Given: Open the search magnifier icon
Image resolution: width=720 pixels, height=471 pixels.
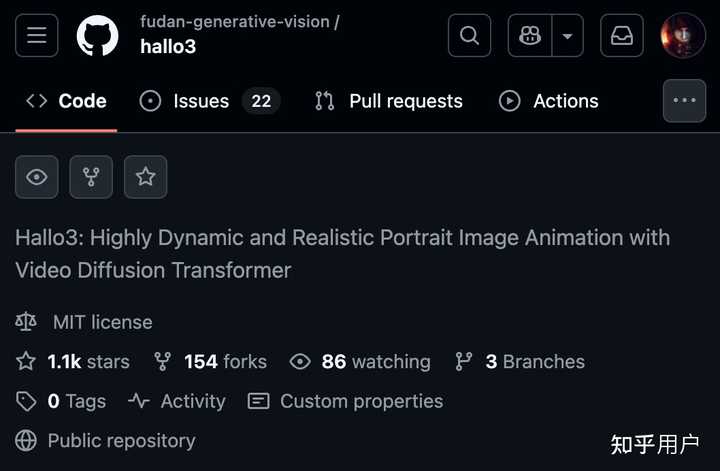Looking at the screenshot, I should click(x=469, y=36).
